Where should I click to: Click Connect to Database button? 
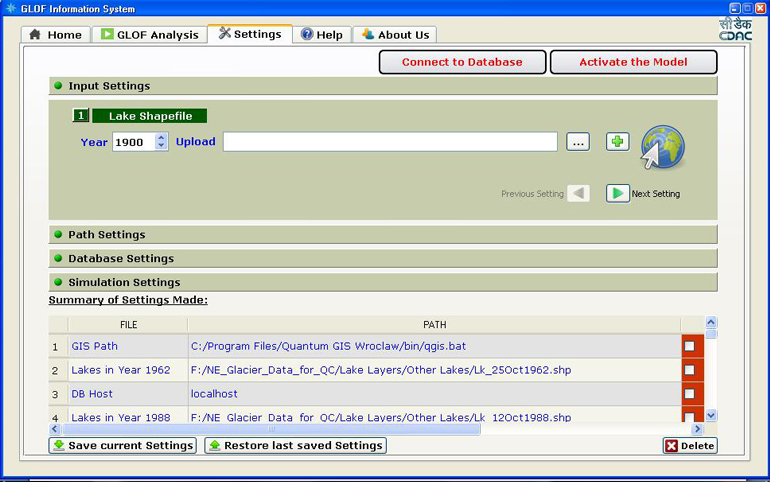[462, 62]
